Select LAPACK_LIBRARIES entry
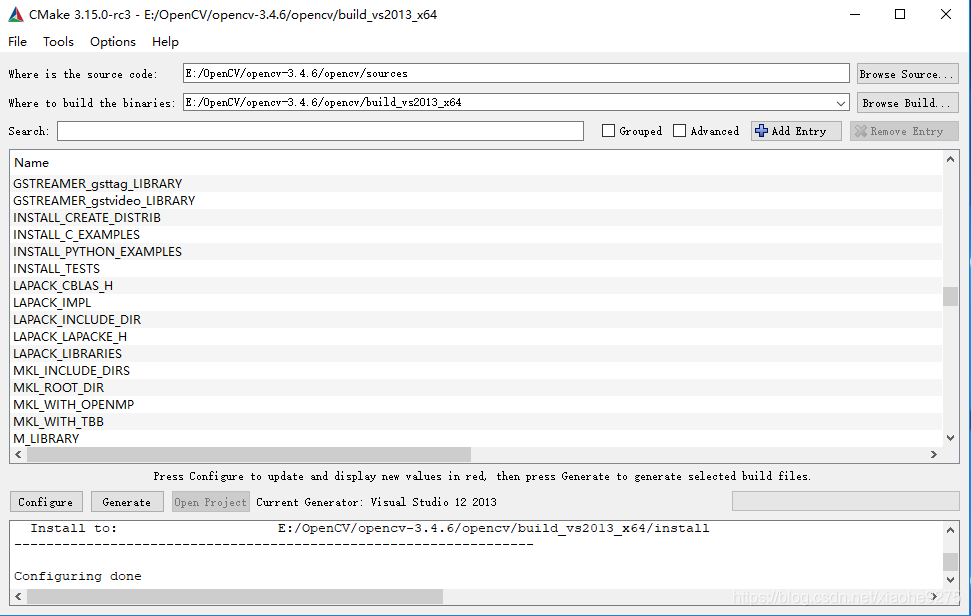 [x=477, y=354]
